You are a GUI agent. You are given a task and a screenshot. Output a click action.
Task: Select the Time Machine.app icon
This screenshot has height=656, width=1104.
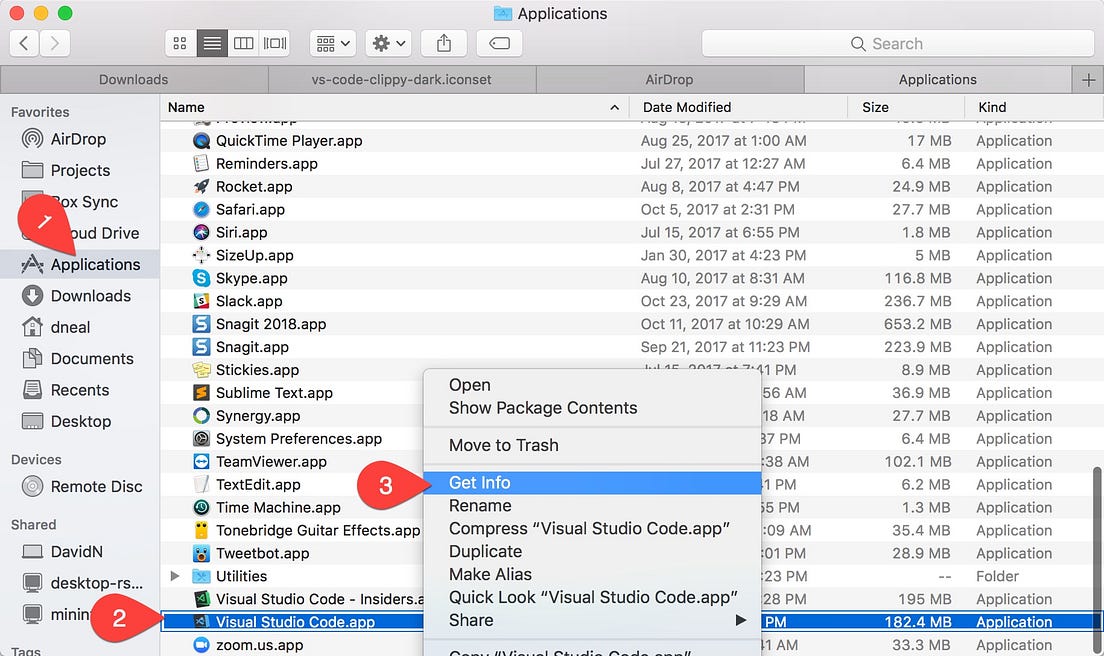pyautogui.click(x=200, y=507)
